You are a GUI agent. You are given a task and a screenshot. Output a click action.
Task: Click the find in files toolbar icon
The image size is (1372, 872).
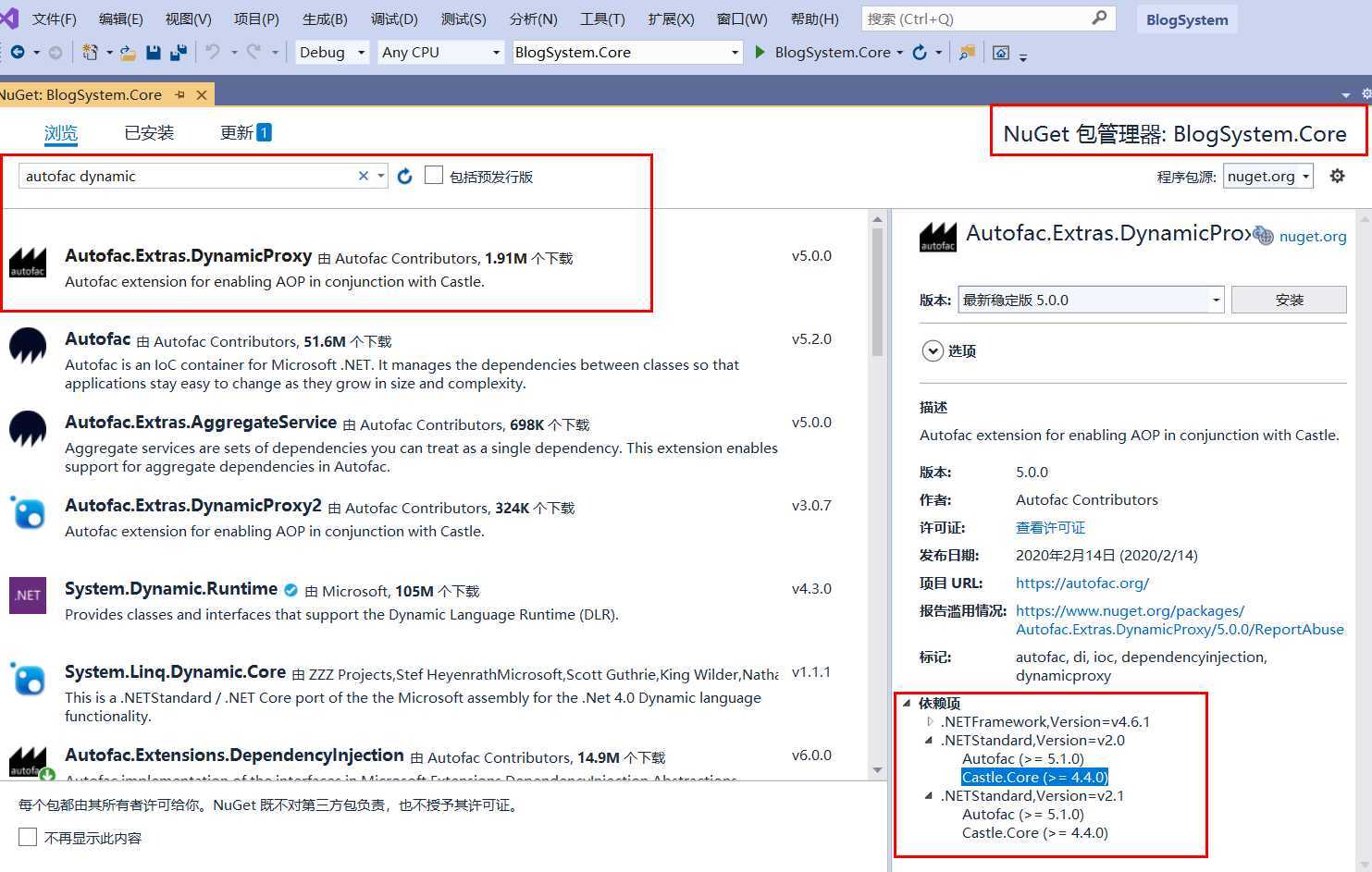point(967,53)
